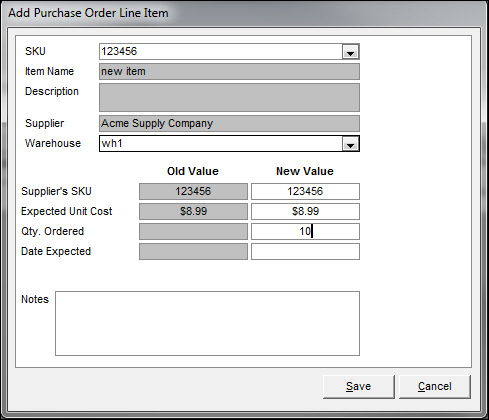
Task: Click the Add Purchase Order Line Item title bar
Action: [x=244, y=13]
